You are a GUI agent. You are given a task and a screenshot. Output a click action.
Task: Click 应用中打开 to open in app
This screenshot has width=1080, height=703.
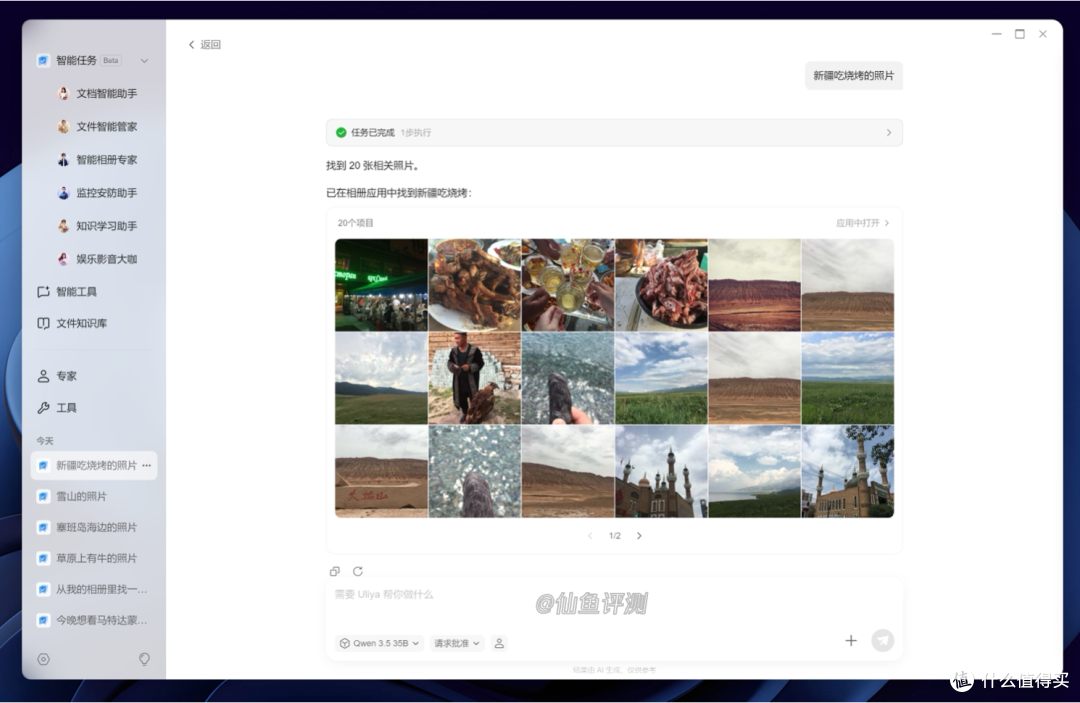point(862,223)
